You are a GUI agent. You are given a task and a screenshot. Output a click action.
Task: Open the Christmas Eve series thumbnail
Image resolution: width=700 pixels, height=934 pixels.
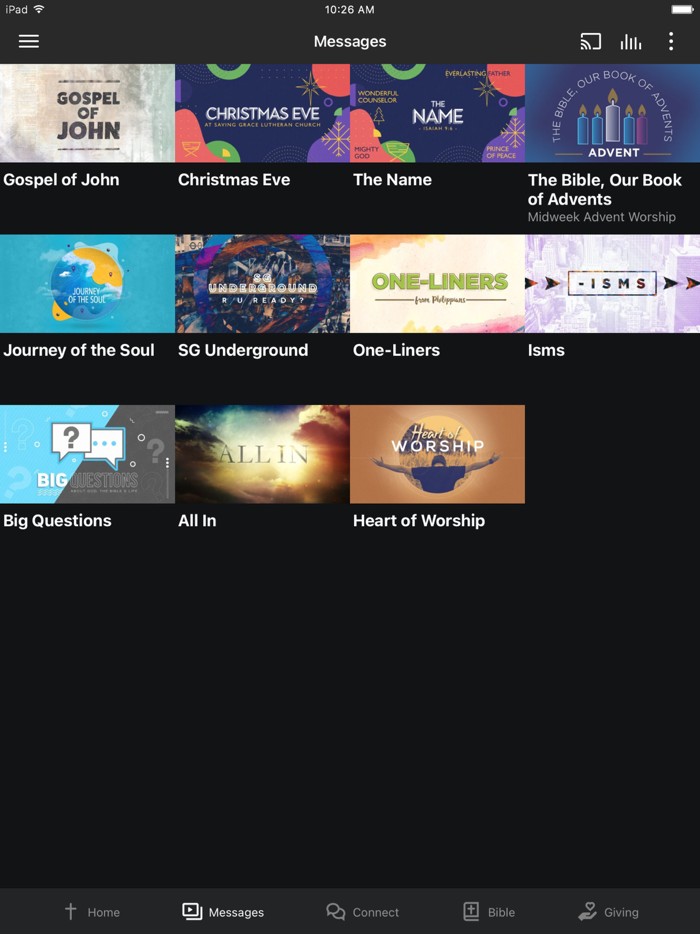click(262, 113)
